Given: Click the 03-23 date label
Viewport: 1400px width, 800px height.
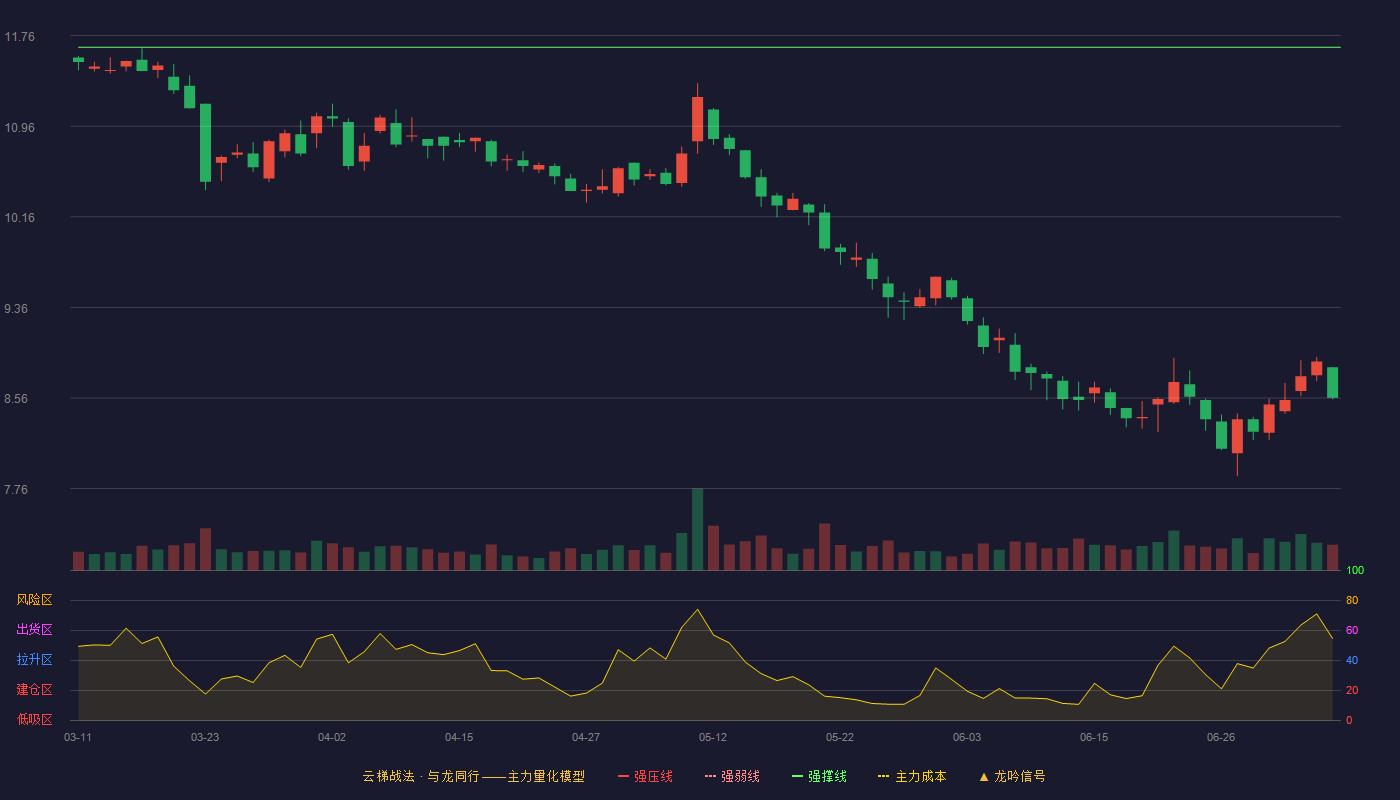Looking at the screenshot, I should tap(205, 737).
